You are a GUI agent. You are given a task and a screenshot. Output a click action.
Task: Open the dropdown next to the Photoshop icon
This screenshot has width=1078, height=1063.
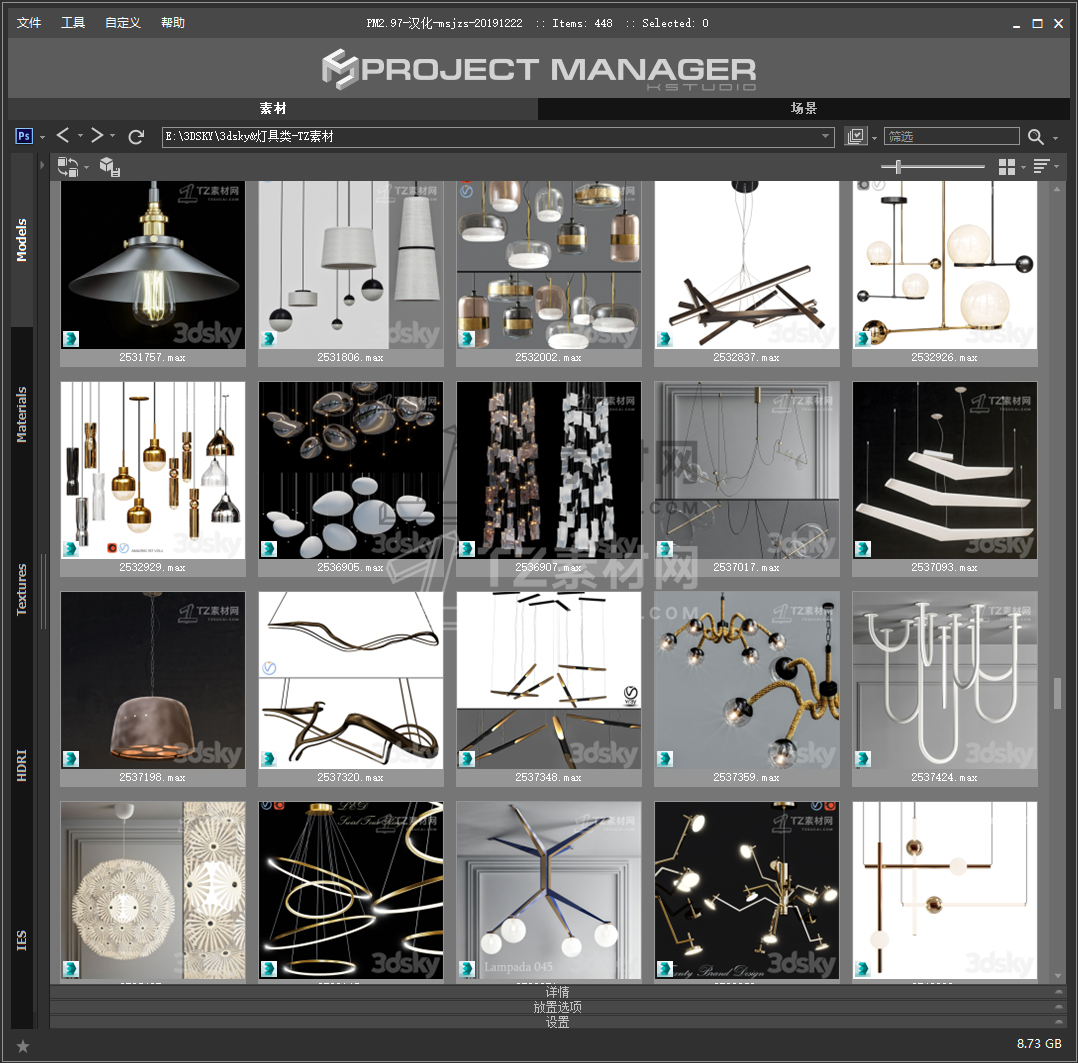(43, 138)
